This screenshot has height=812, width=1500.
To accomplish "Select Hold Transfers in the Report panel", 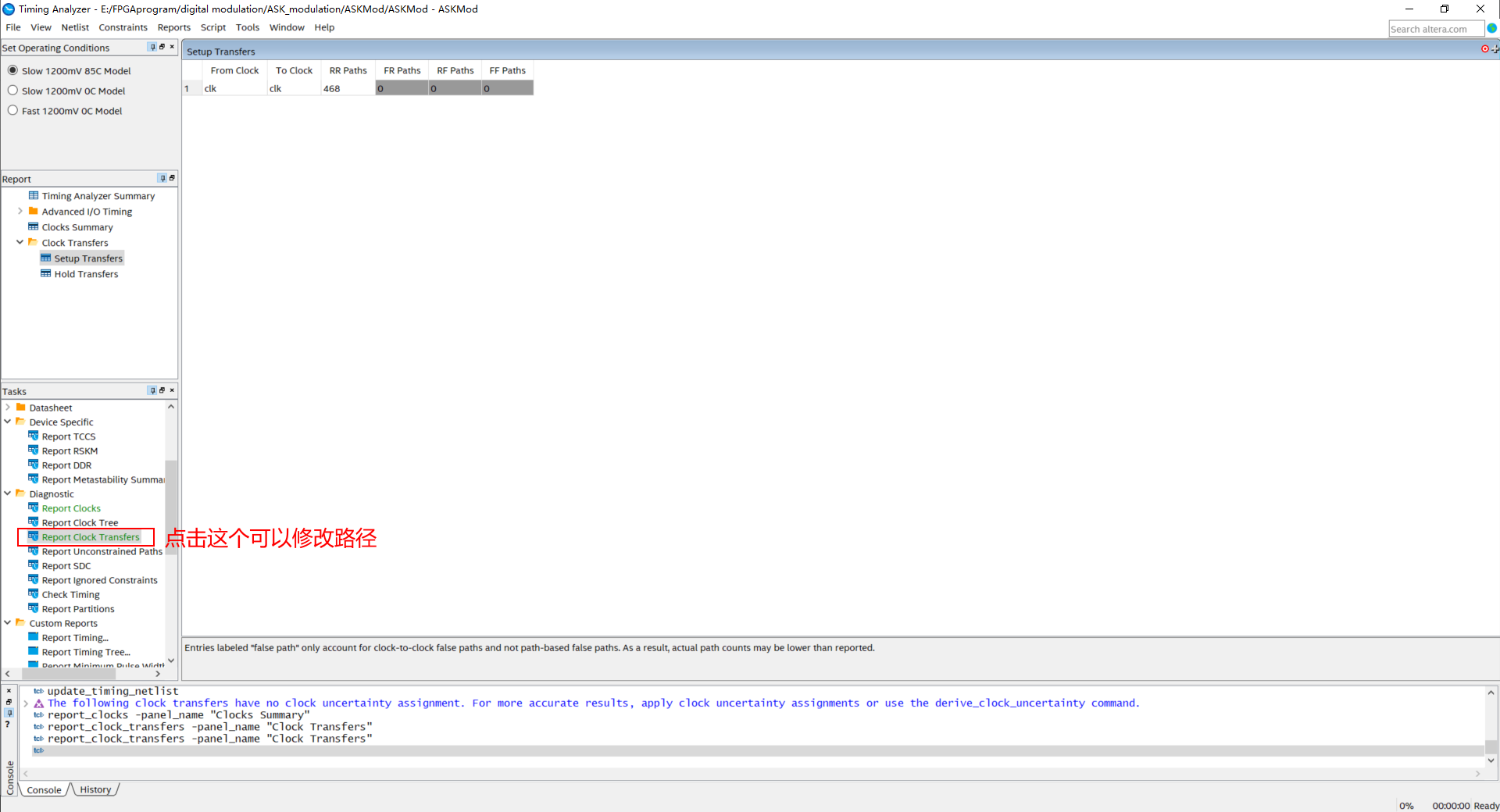I will click(86, 273).
